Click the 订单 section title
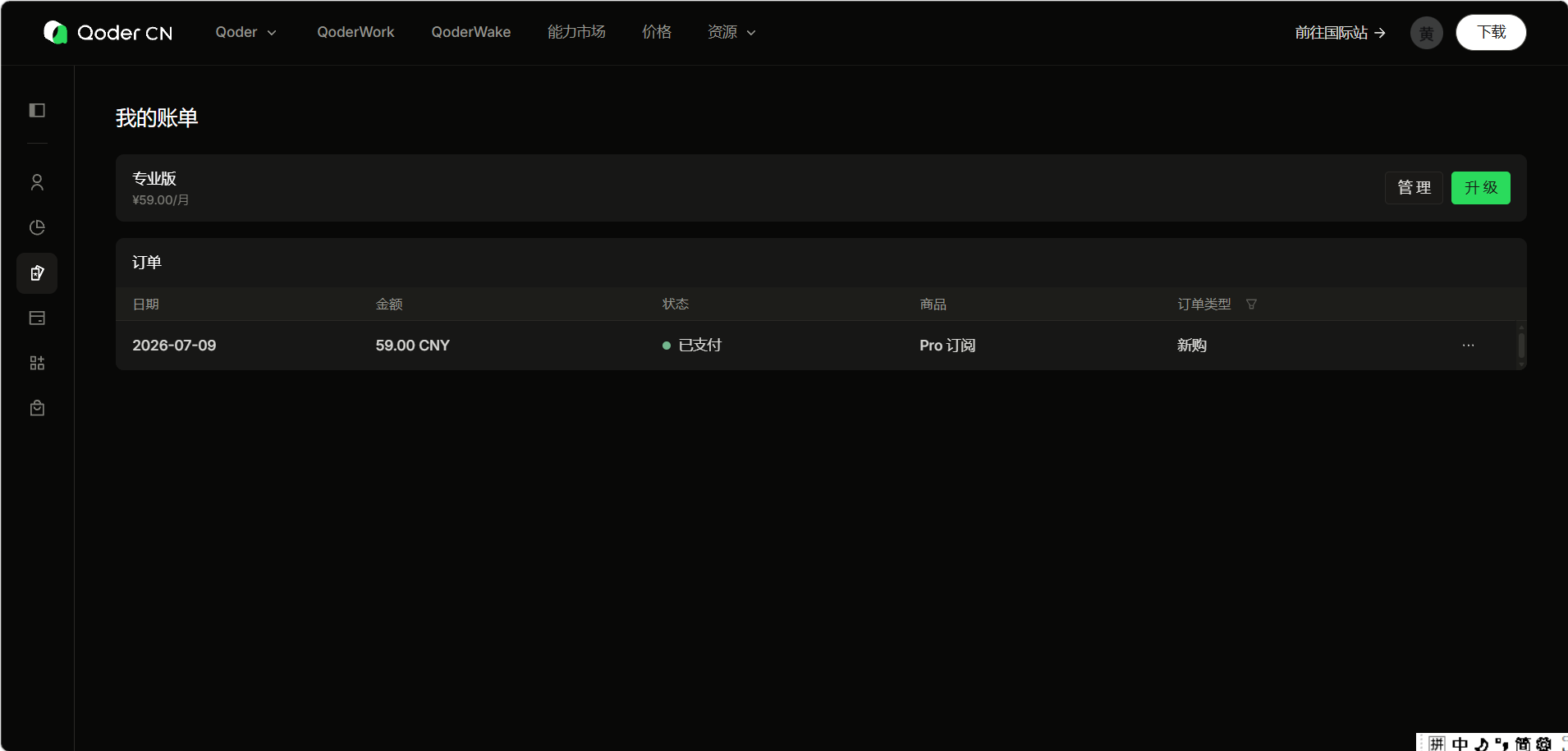 [x=147, y=263]
